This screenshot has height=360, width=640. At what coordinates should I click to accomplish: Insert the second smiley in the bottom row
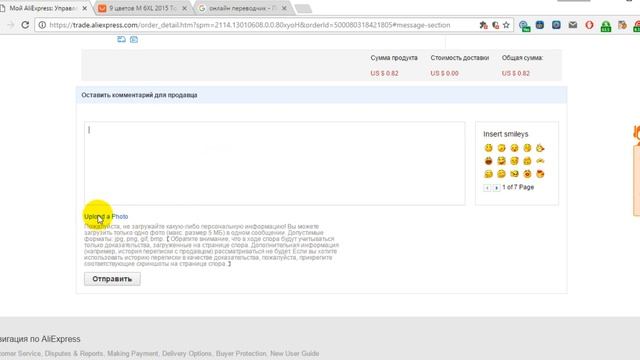point(501,174)
